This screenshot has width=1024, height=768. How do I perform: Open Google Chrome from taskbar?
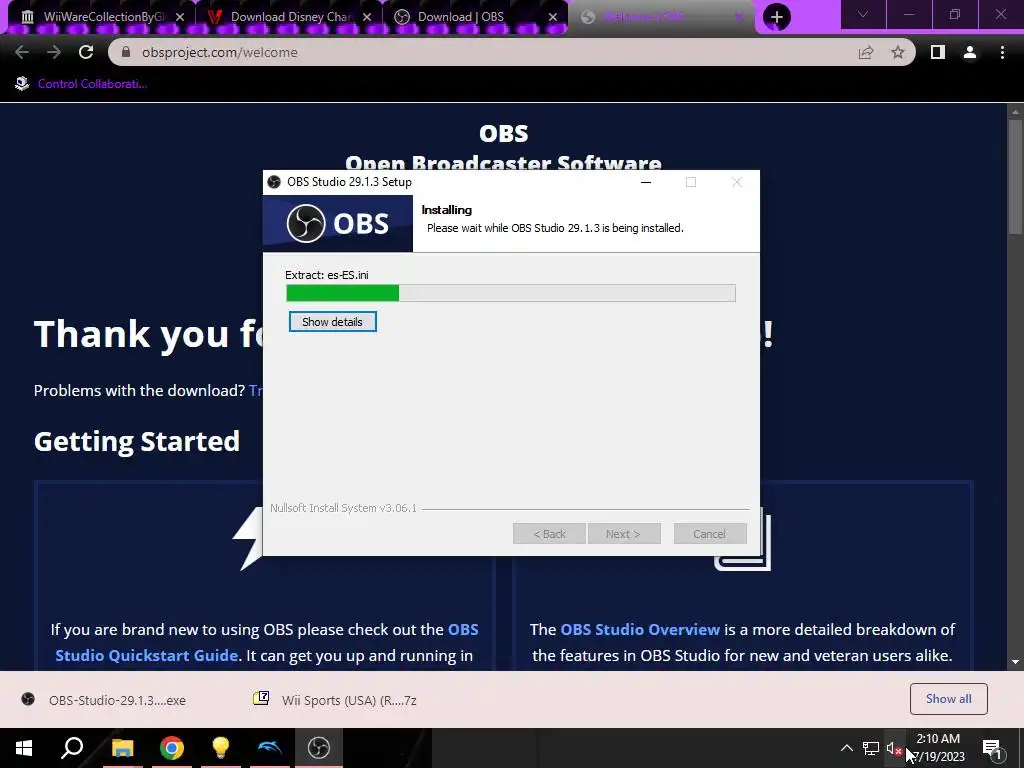click(171, 748)
